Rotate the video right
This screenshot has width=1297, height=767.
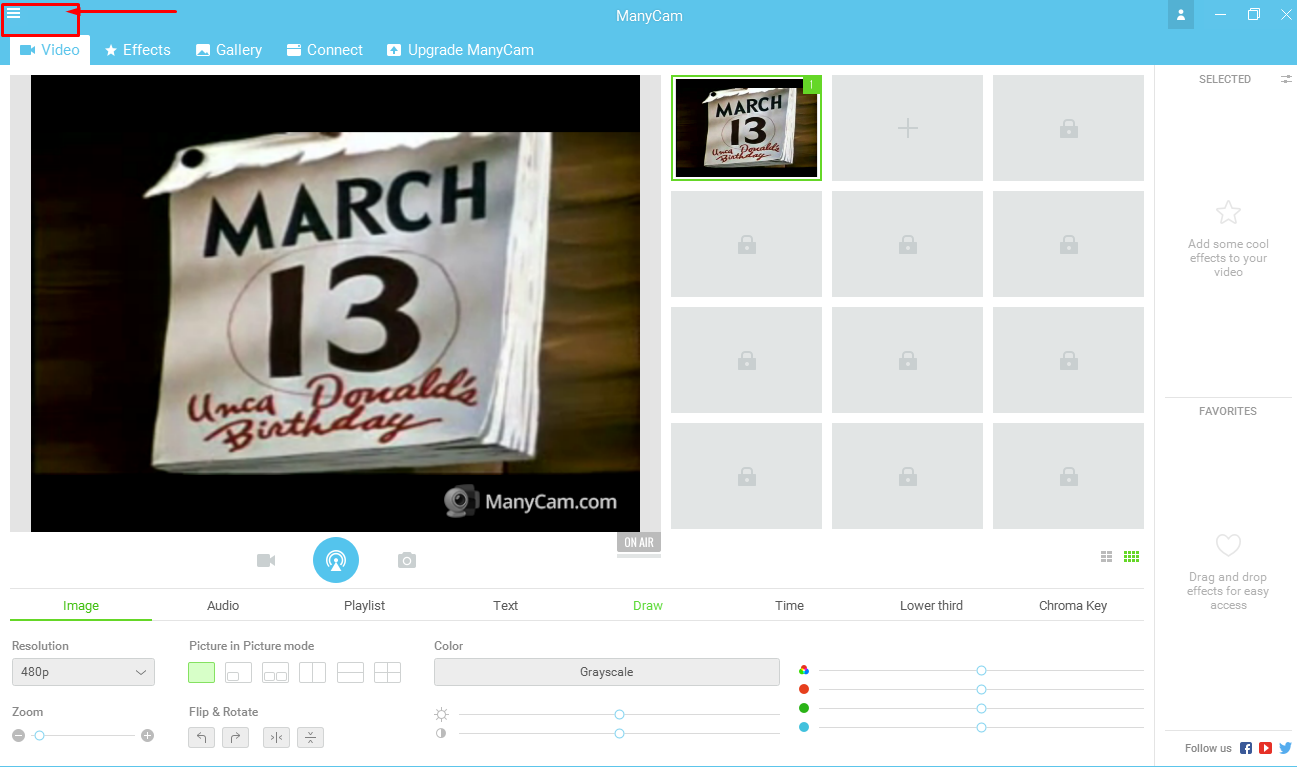(x=236, y=737)
